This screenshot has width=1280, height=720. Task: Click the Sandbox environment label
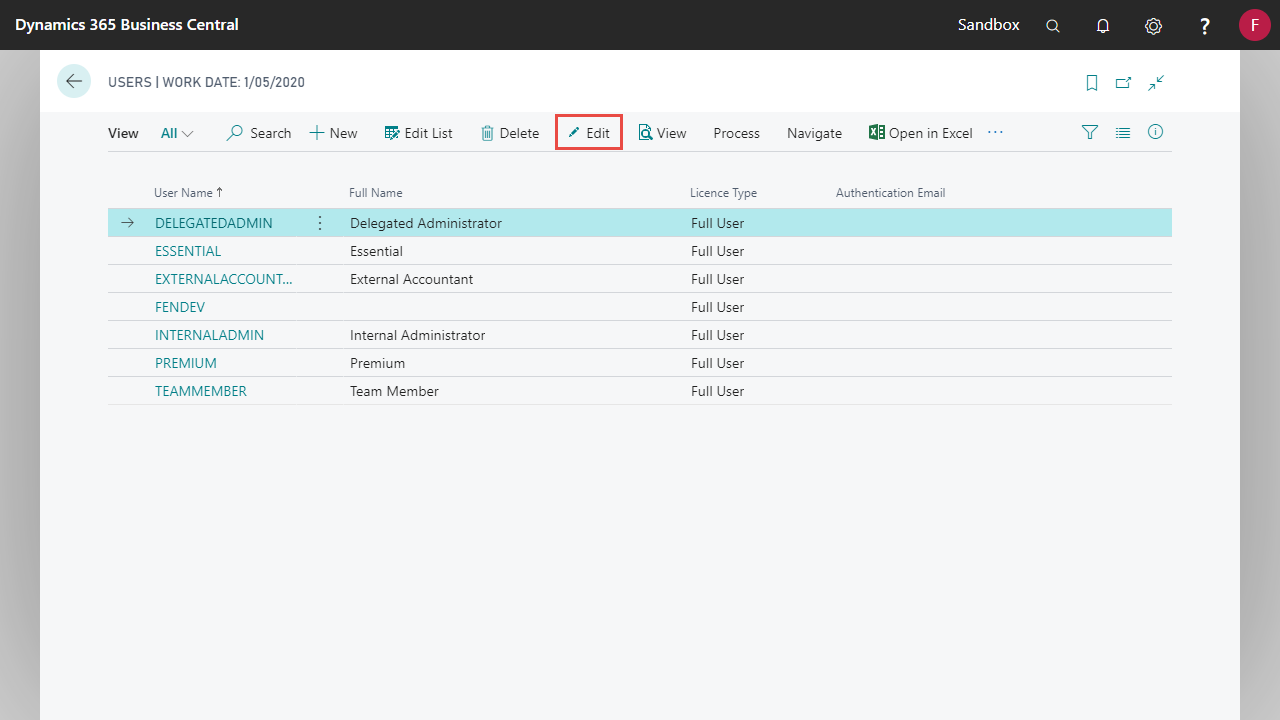click(989, 25)
